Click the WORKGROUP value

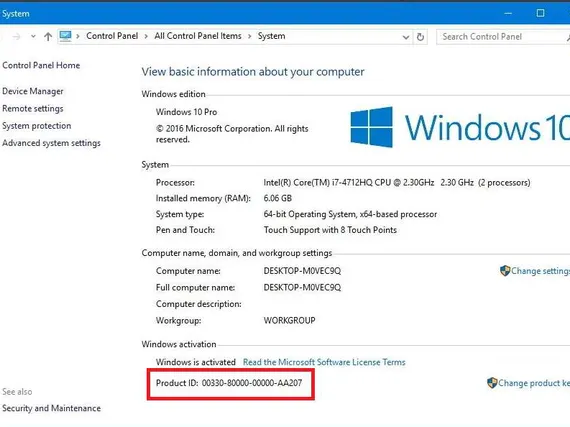[289, 321]
